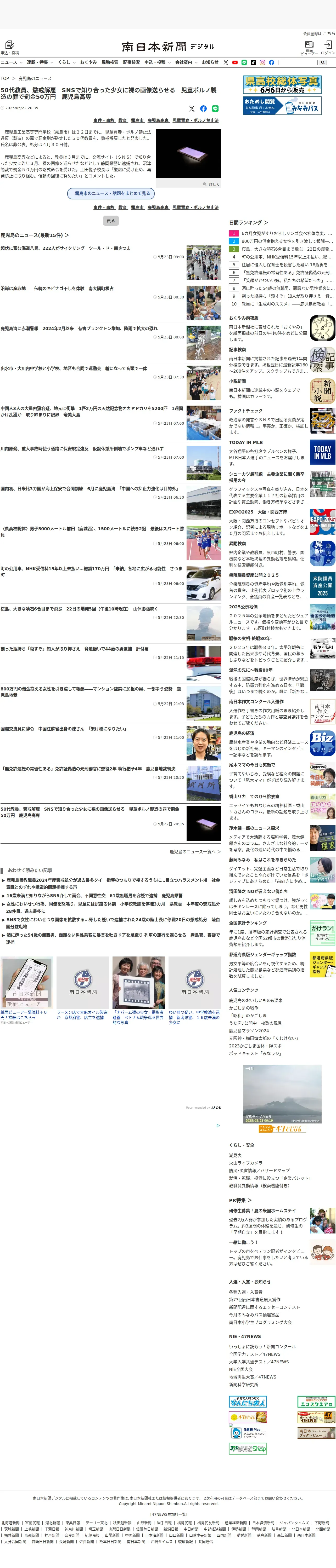Open the 記事検索 menu item in the navigation bar

pos(131,62)
